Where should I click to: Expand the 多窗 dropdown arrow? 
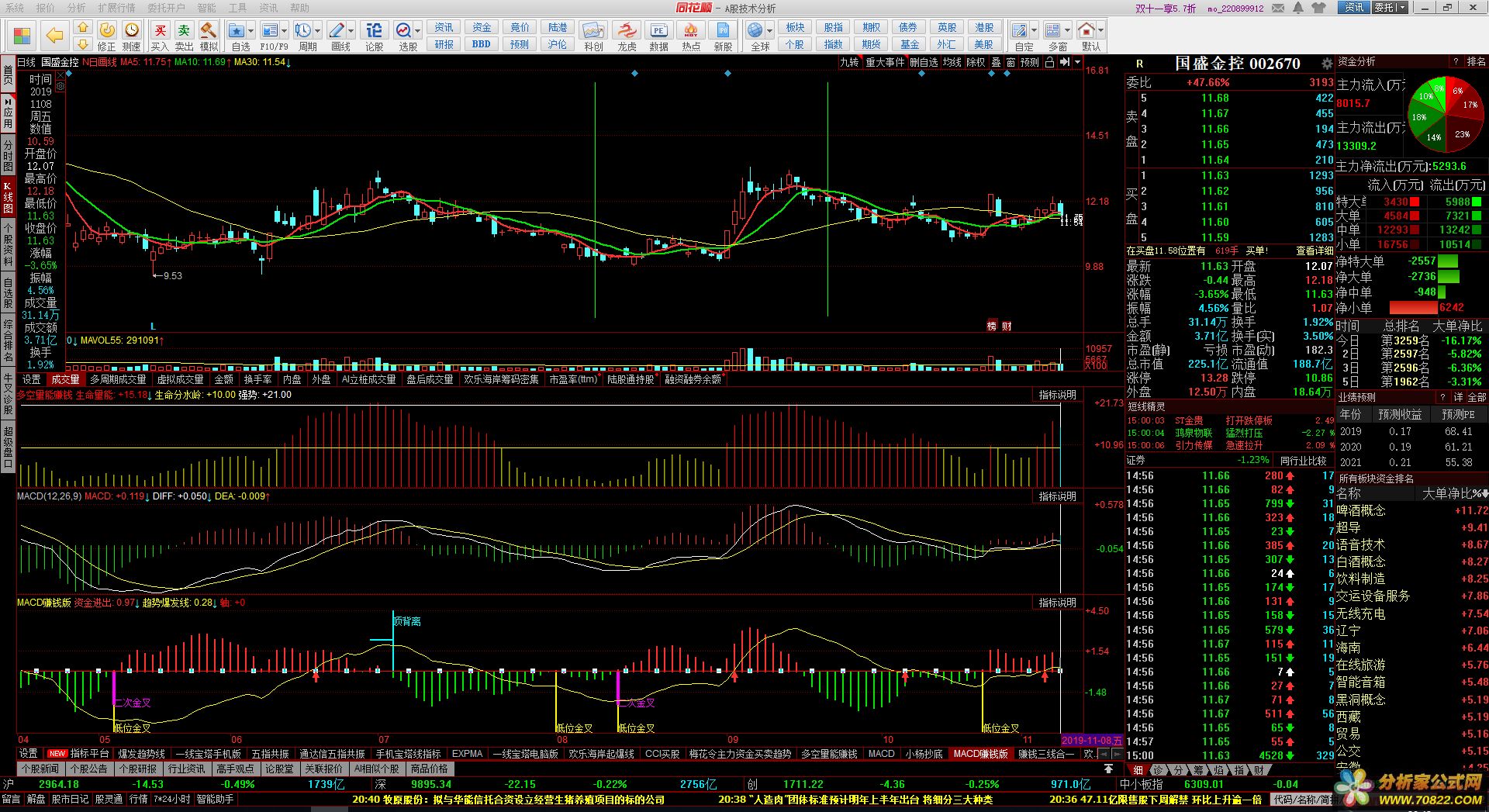[1067, 32]
